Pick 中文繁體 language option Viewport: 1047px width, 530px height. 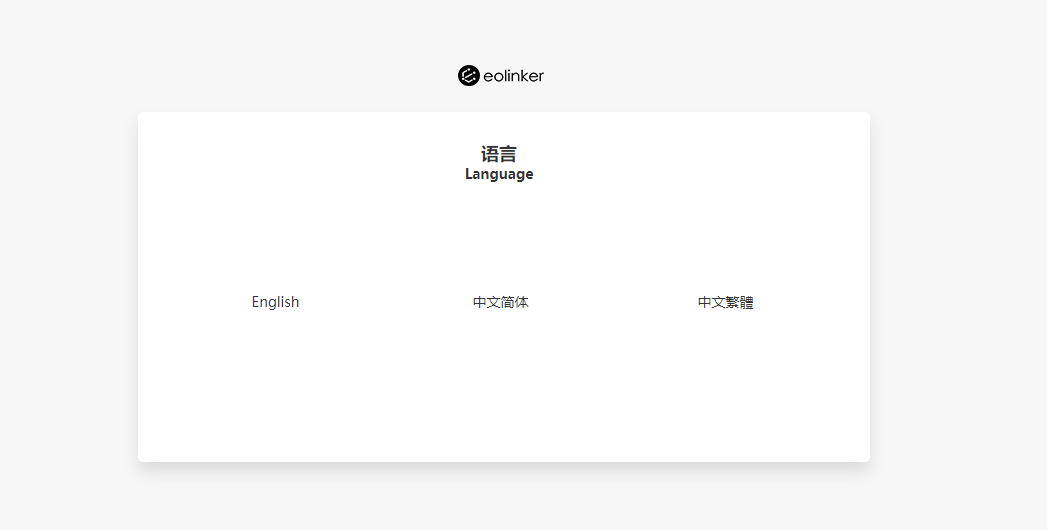click(x=726, y=302)
